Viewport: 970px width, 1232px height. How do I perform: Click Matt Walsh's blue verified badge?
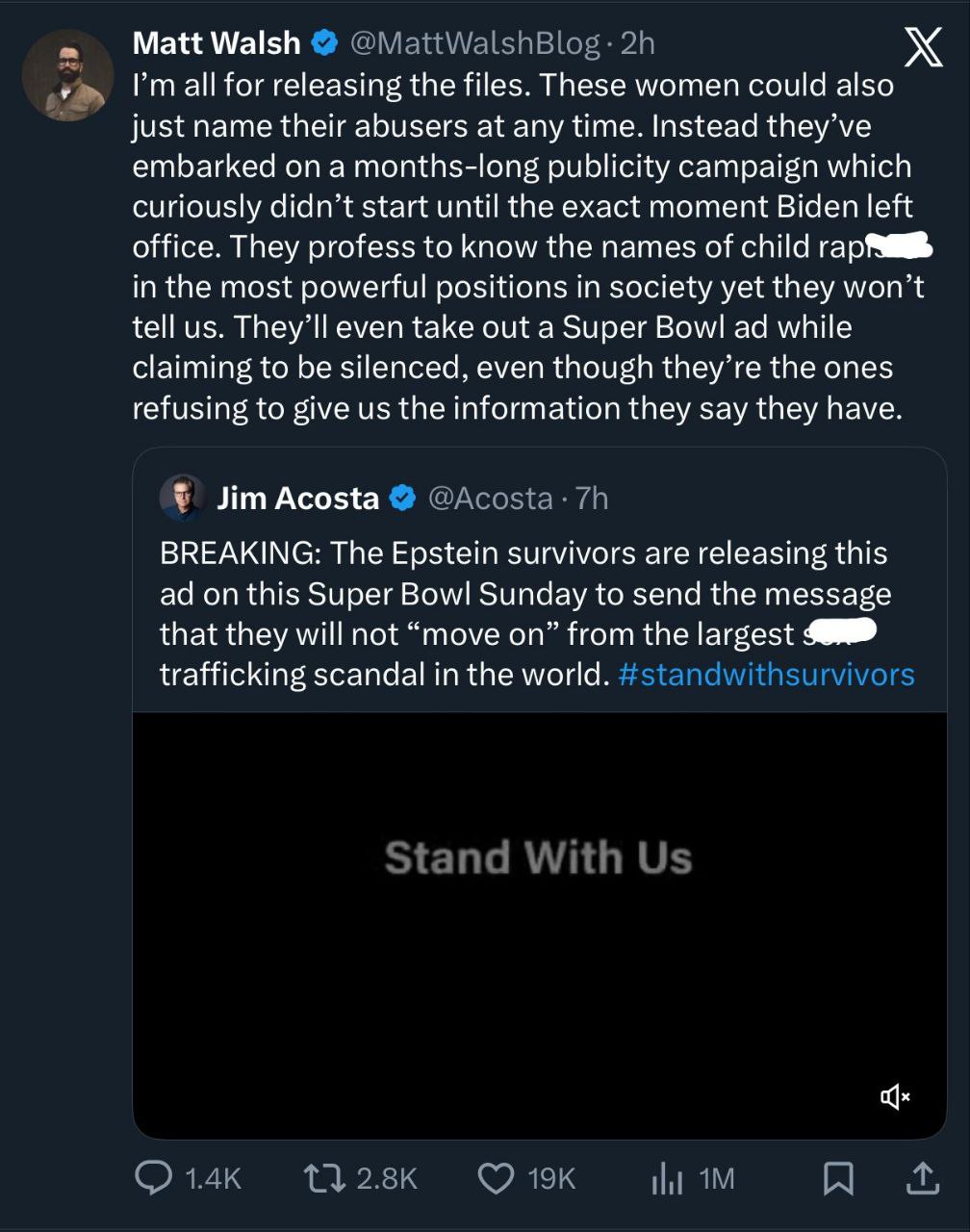click(x=323, y=43)
